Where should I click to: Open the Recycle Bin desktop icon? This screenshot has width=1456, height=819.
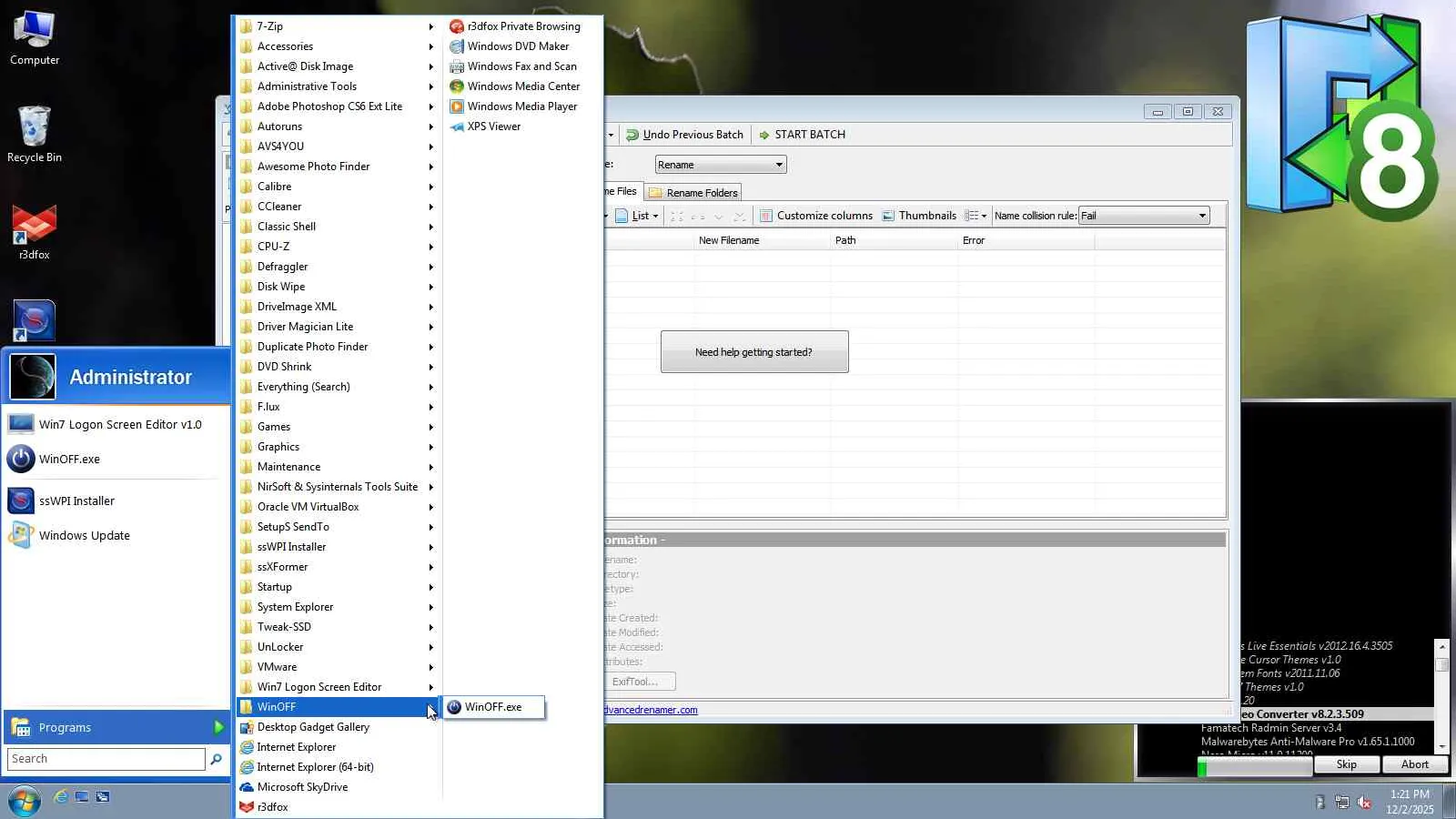click(x=35, y=134)
